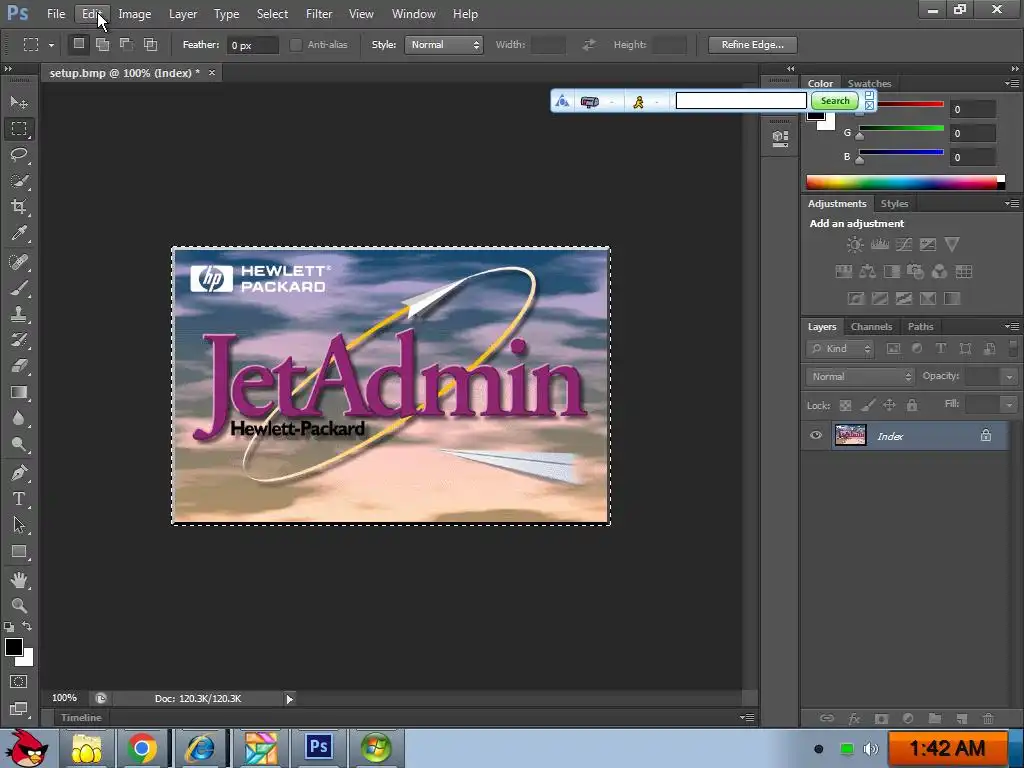Switch to the Swatches tab
The height and width of the screenshot is (768, 1024).
tap(869, 84)
